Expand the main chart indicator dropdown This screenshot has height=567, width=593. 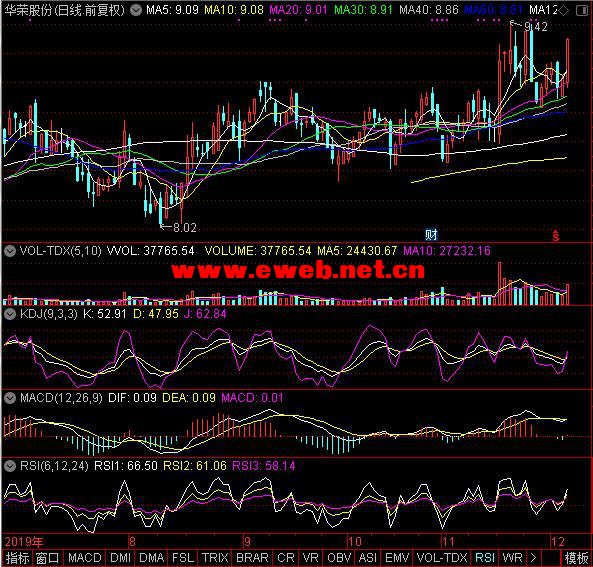pos(135,10)
